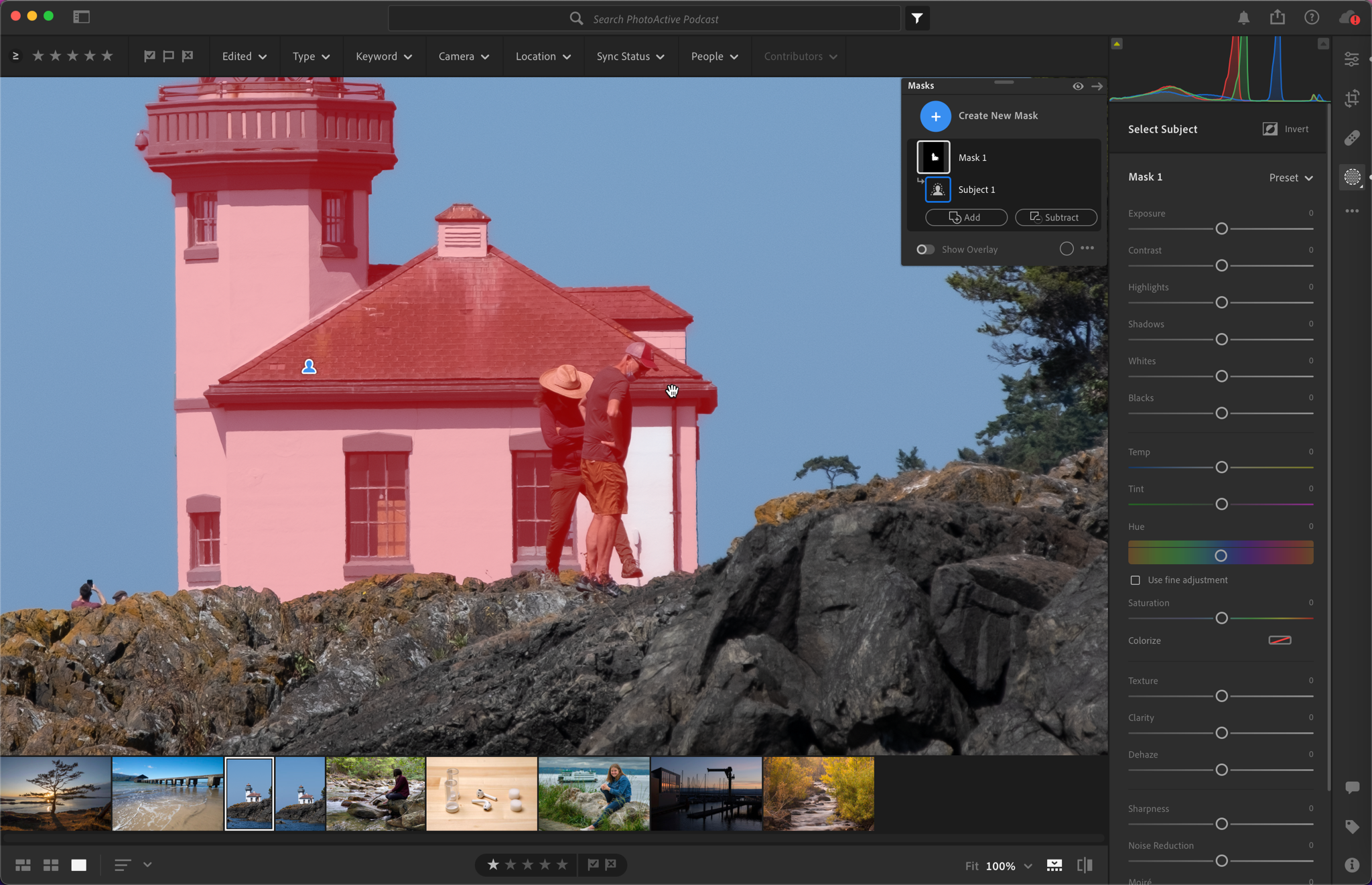Open the filter funnel icon beside search

(917, 19)
